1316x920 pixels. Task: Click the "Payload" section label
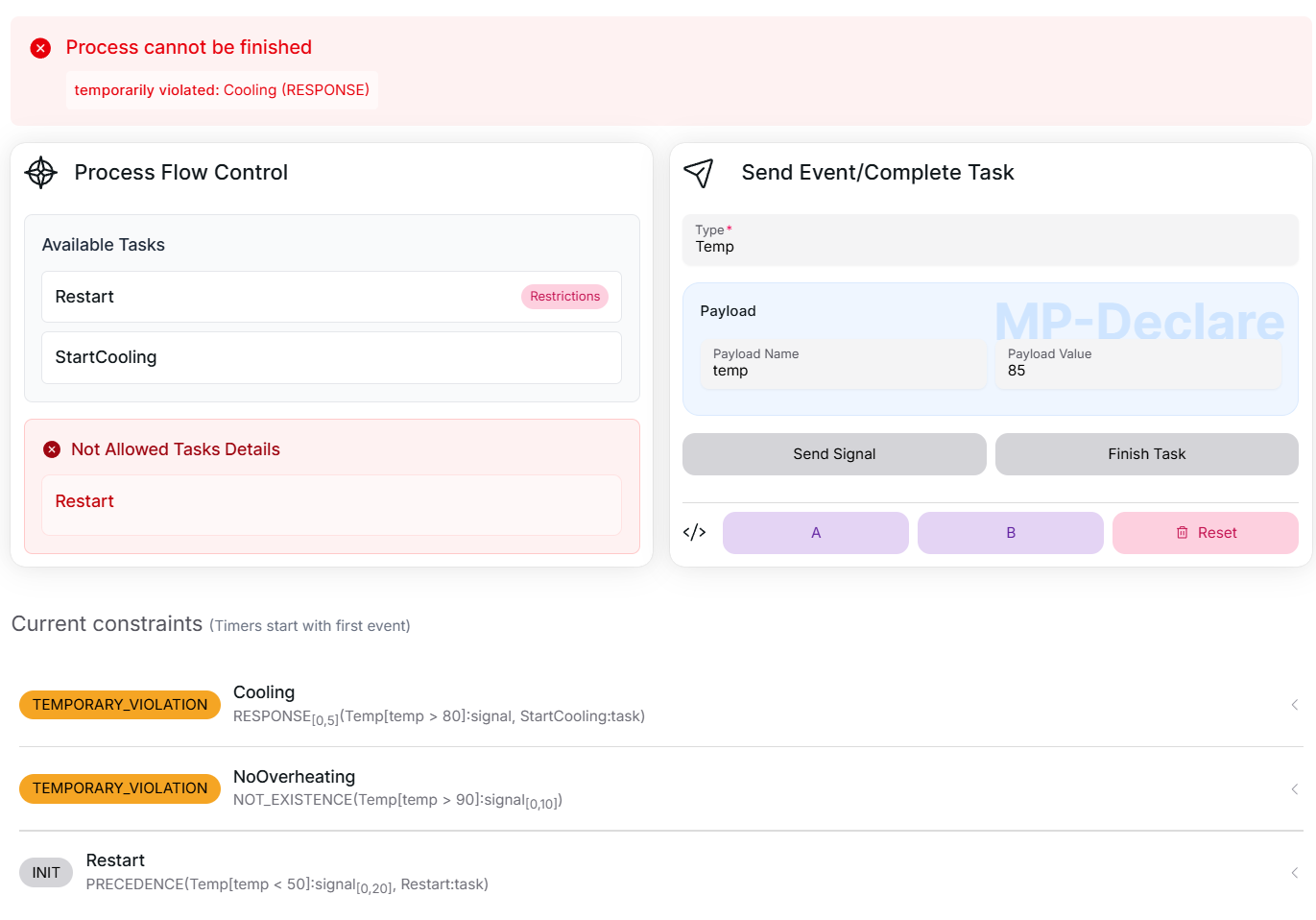pyautogui.click(x=728, y=311)
